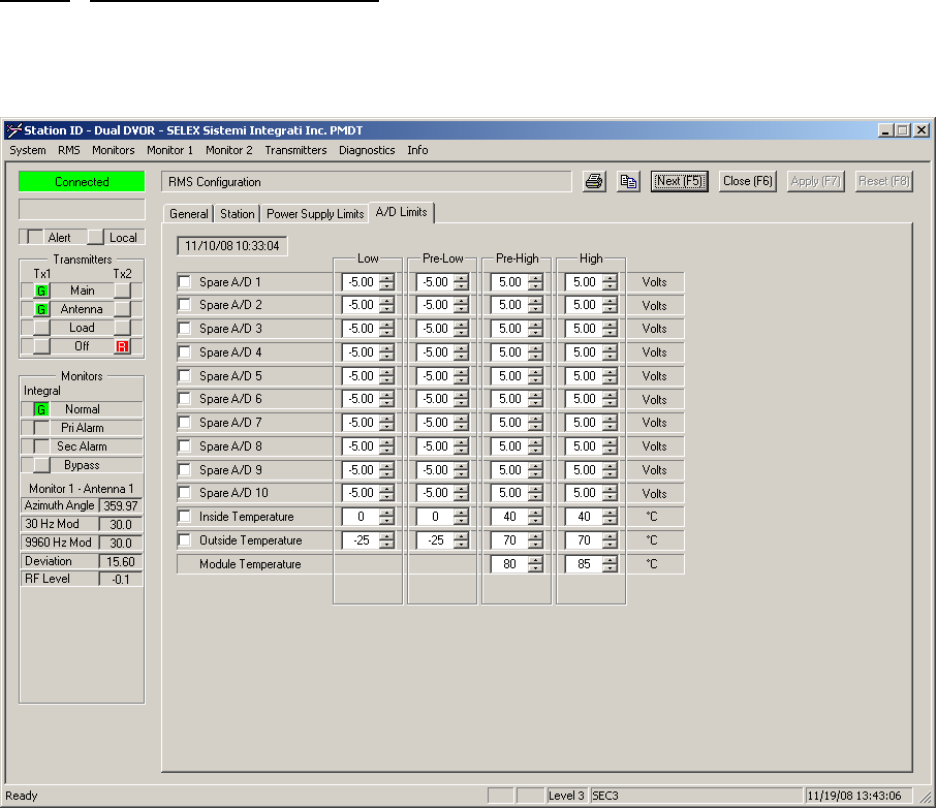The width and height of the screenshot is (936, 808).
Task: Click the application icon in title bar
Action: click(x=14, y=130)
